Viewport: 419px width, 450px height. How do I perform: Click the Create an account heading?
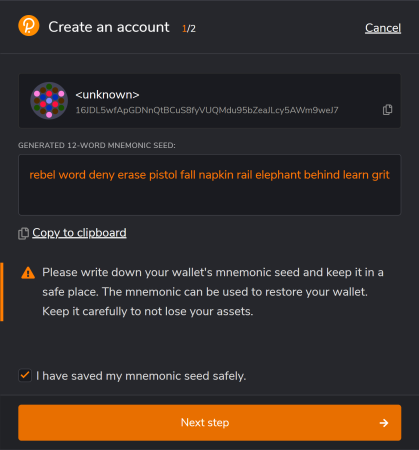click(109, 27)
